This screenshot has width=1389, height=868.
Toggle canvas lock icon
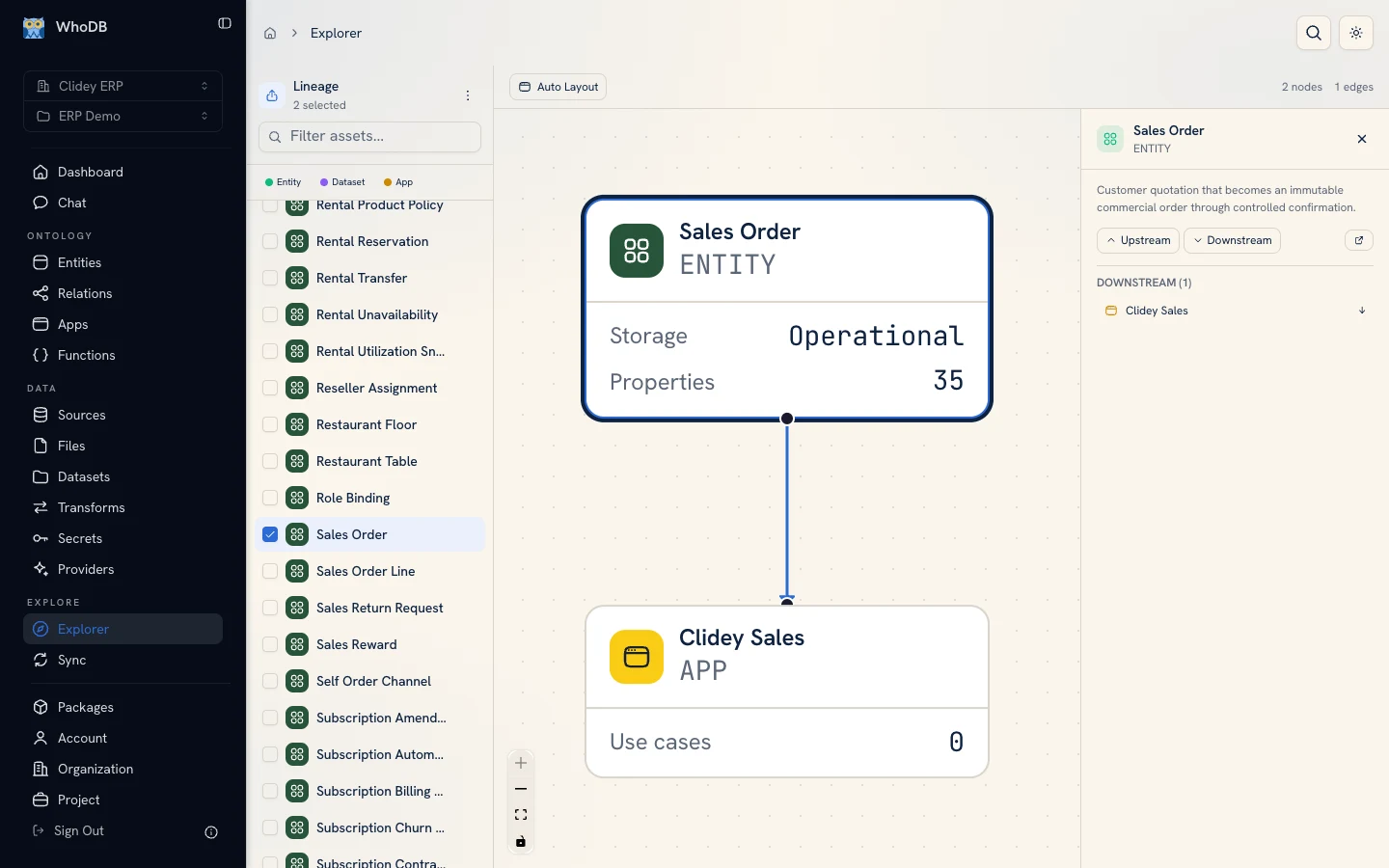[x=521, y=842]
